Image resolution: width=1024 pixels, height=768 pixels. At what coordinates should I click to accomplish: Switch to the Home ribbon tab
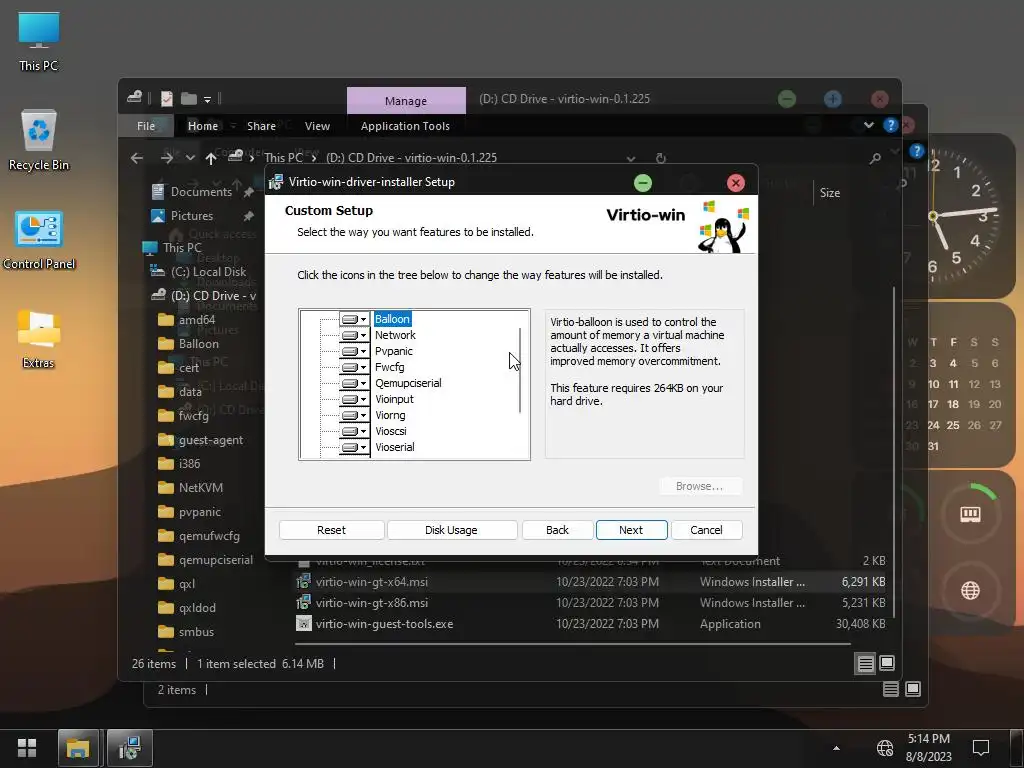click(x=202, y=126)
